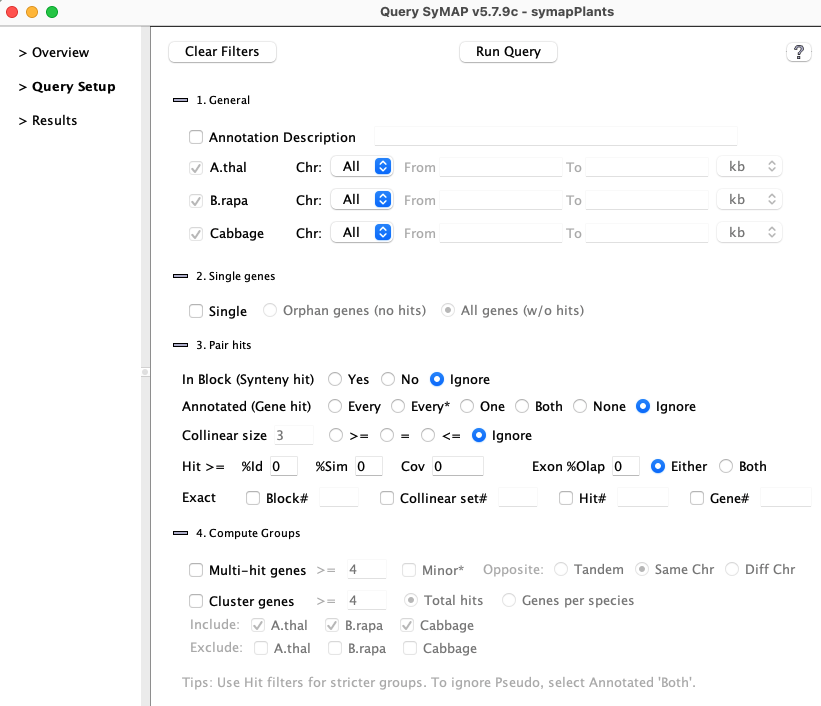Screen dimensions: 821x706
Task: Enable the Single genes checkbox
Action: pyautogui.click(x=196, y=311)
